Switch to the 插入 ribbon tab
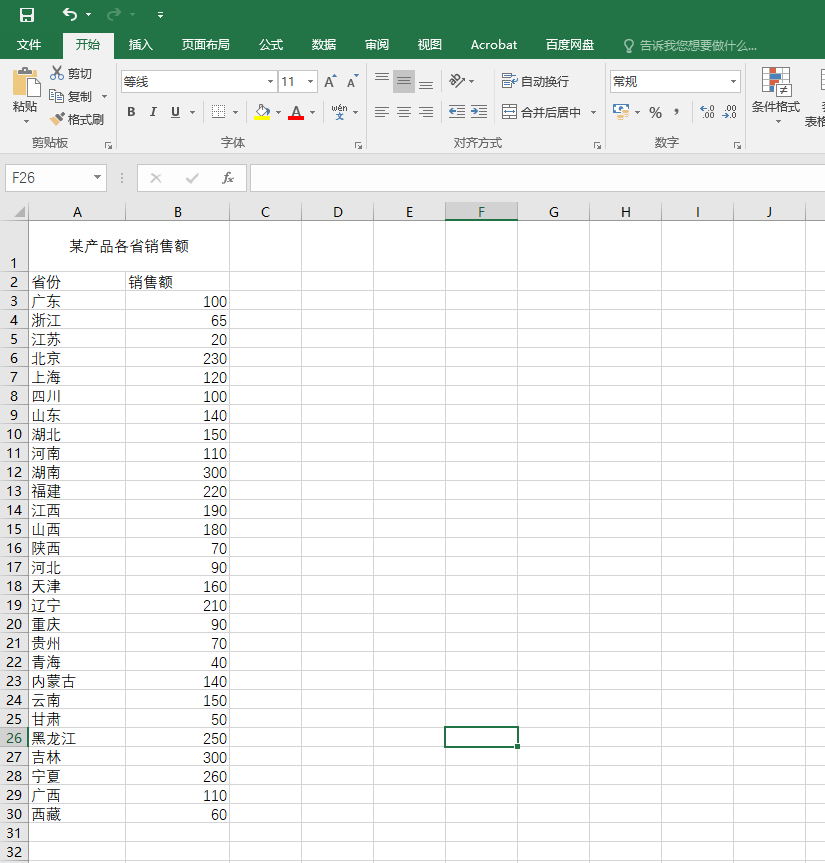Viewport: 825px width, 863px height. click(x=139, y=44)
